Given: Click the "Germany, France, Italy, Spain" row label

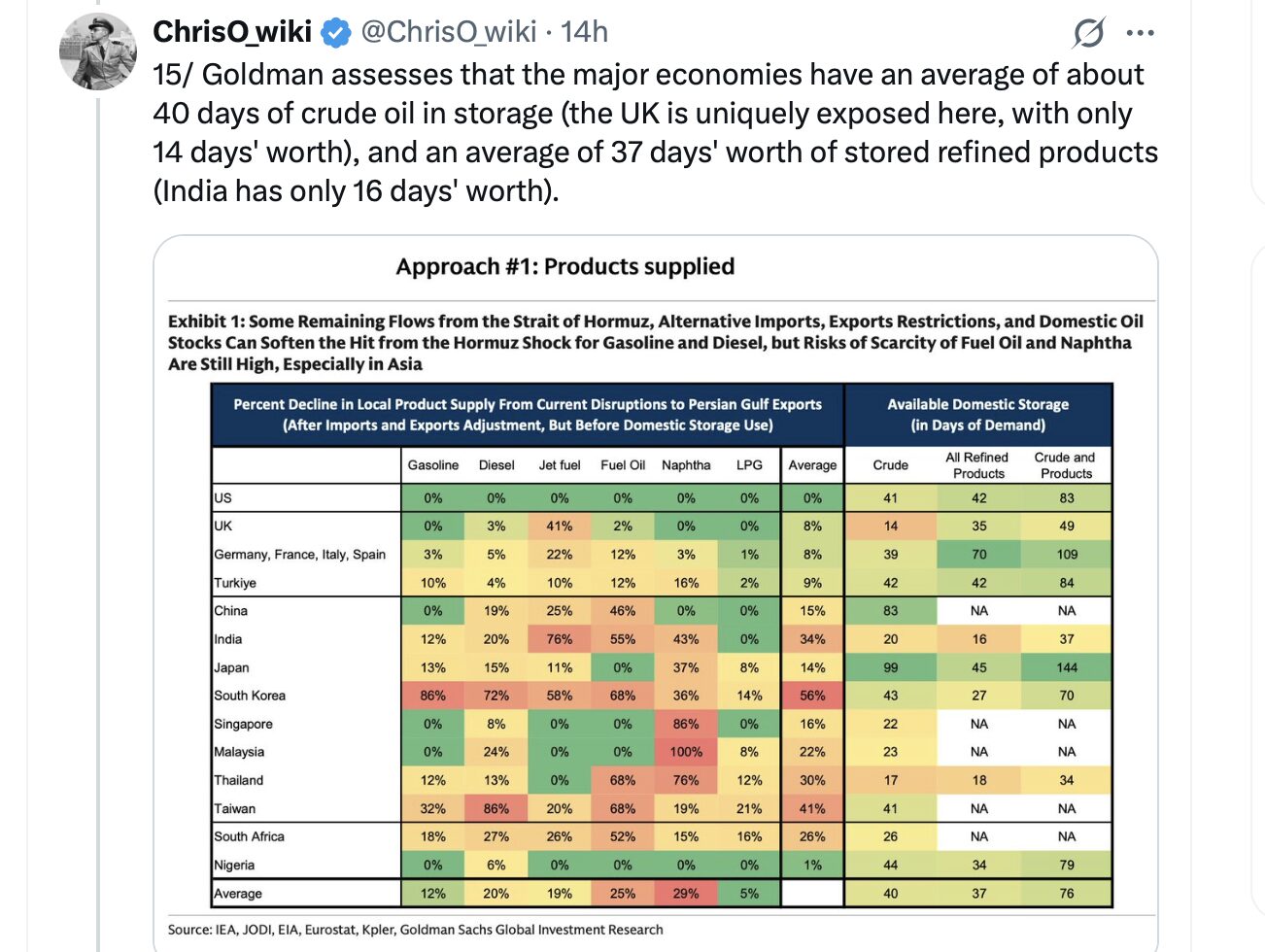Looking at the screenshot, I should [300, 554].
